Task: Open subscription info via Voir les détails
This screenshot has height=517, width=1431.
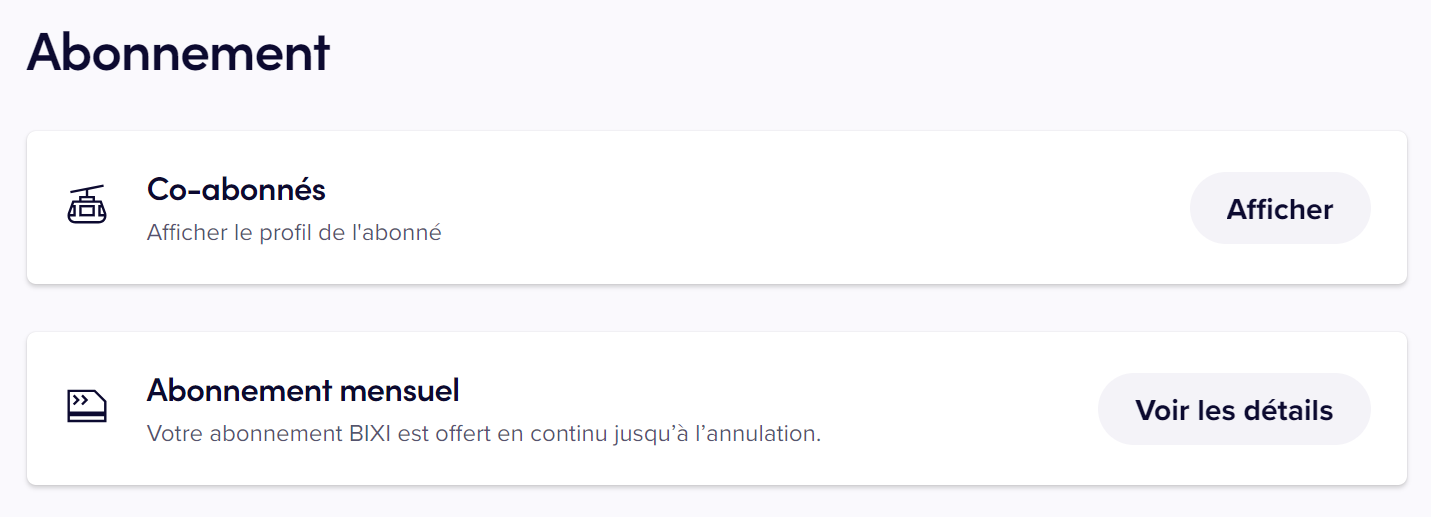Action: pyautogui.click(x=1234, y=409)
